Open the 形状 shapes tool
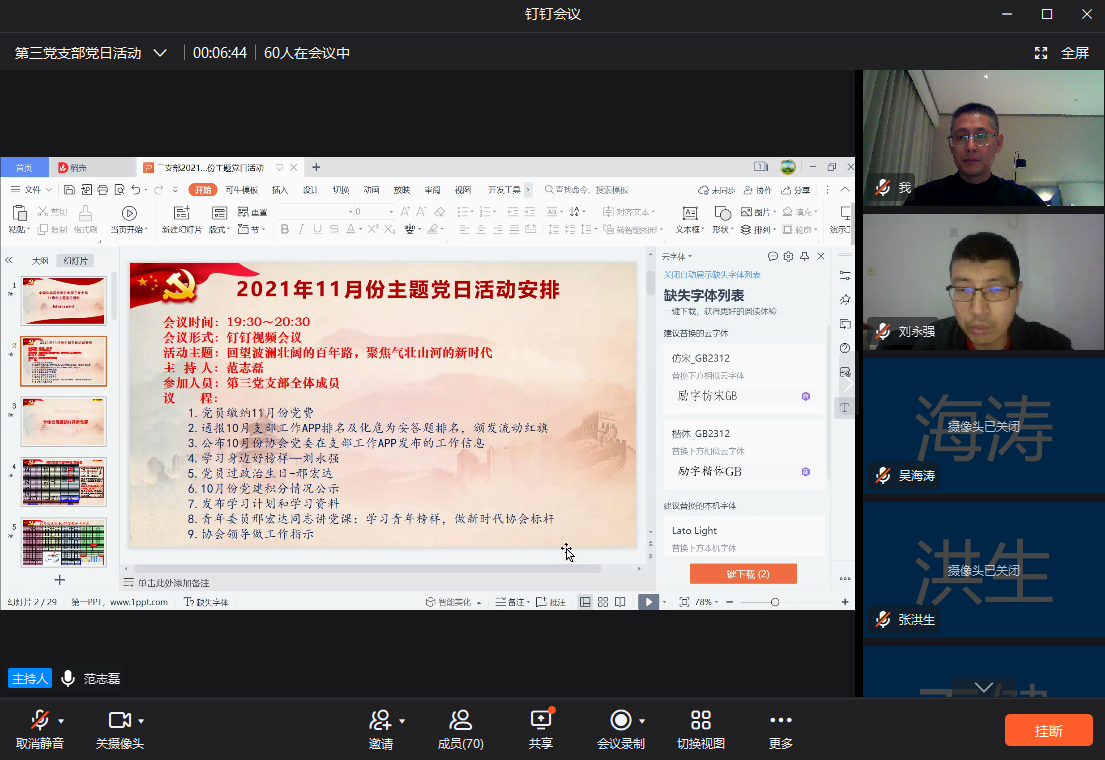 (723, 215)
